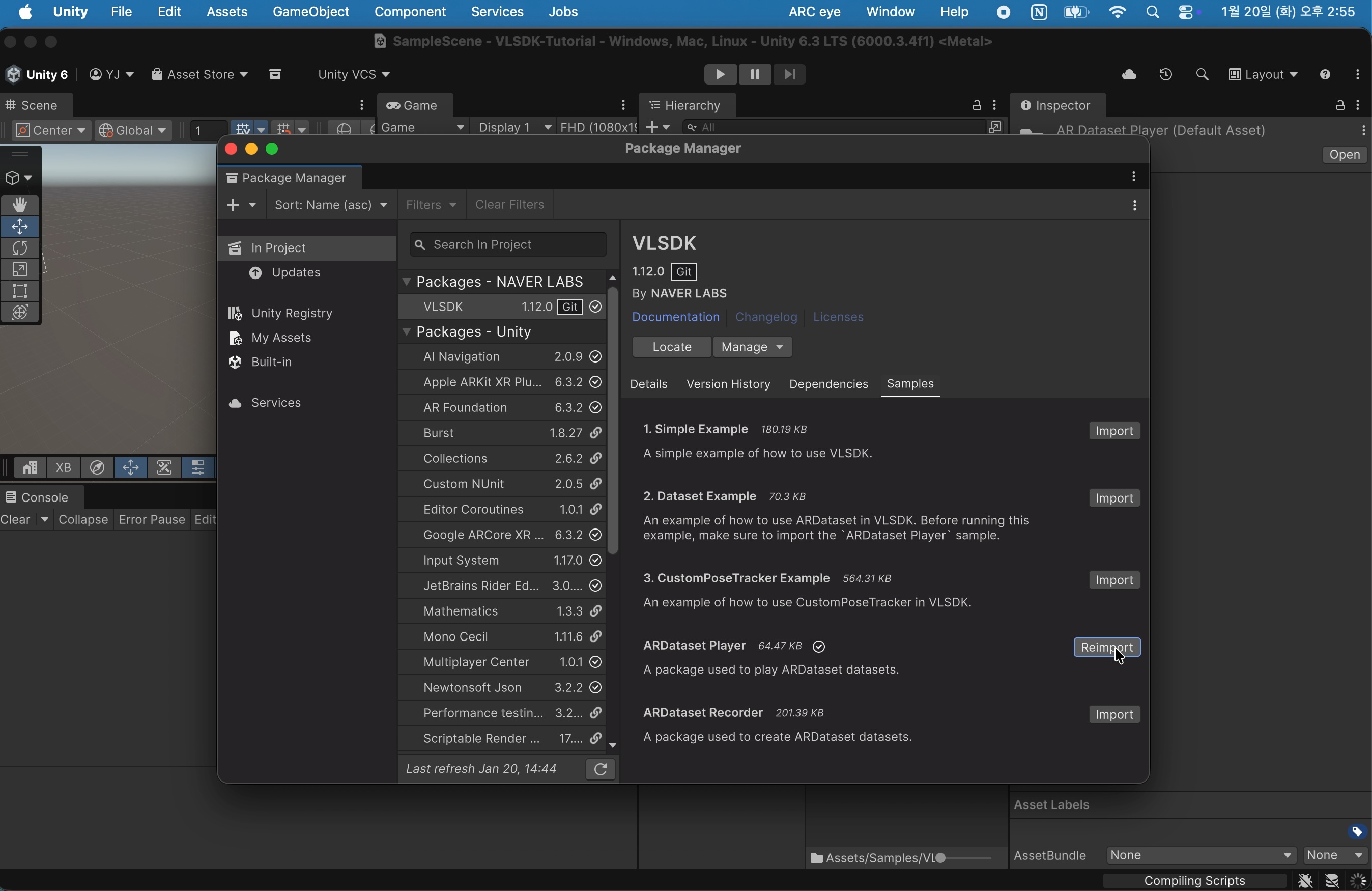The height and width of the screenshot is (891, 1372).
Task: Toggle Collapse in Console panel
Action: (83, 520)
